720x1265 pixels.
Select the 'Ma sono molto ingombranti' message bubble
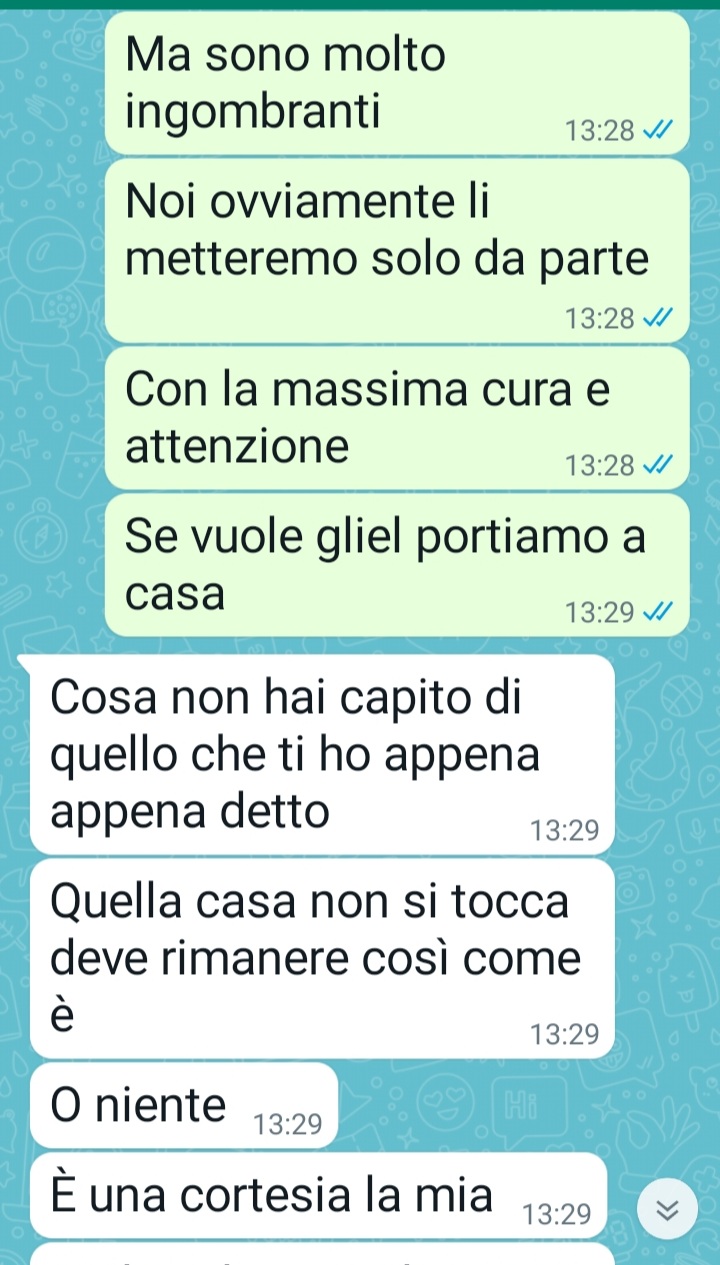(397, 83)
